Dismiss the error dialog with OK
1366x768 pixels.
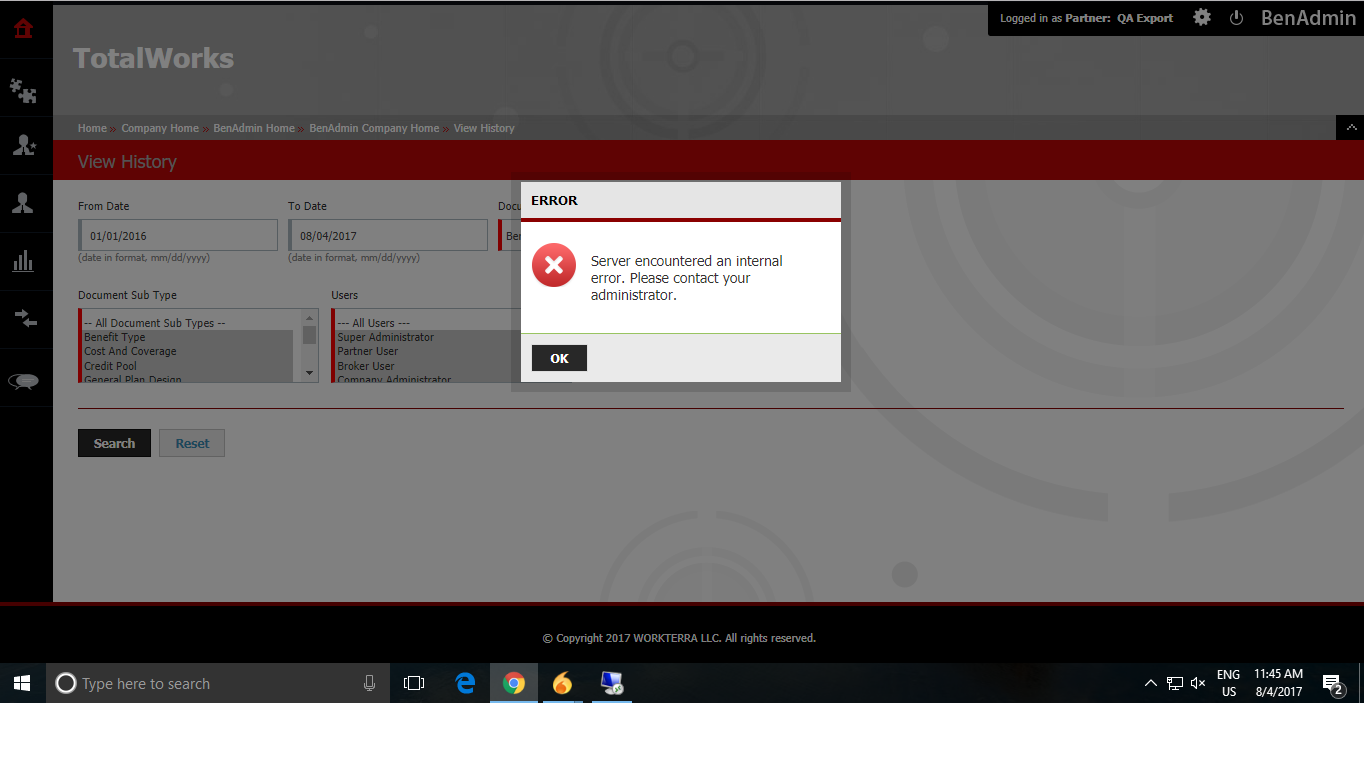click(x=559, y=357)
